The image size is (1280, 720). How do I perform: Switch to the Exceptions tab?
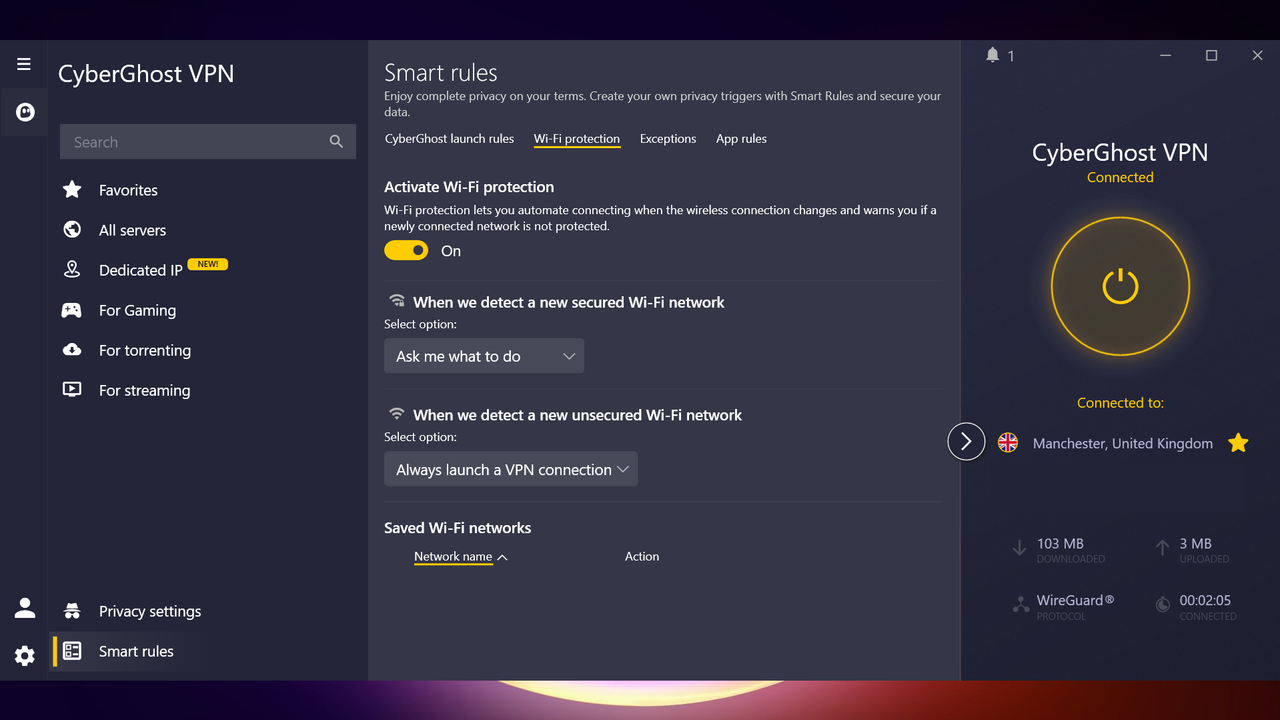point(668,139)
